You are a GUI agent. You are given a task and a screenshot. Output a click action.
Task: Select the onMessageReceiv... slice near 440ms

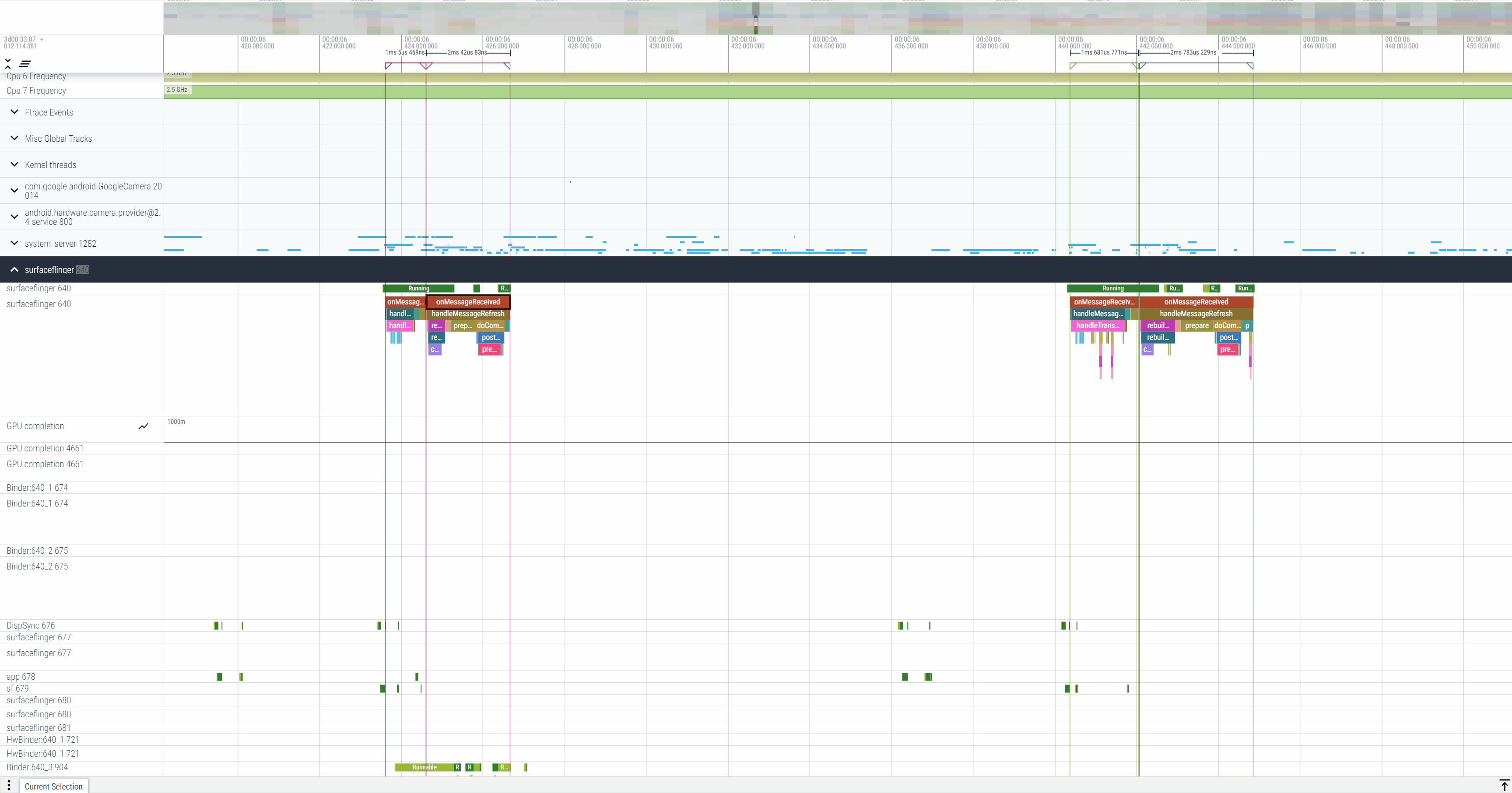(x=1104, y=302)
